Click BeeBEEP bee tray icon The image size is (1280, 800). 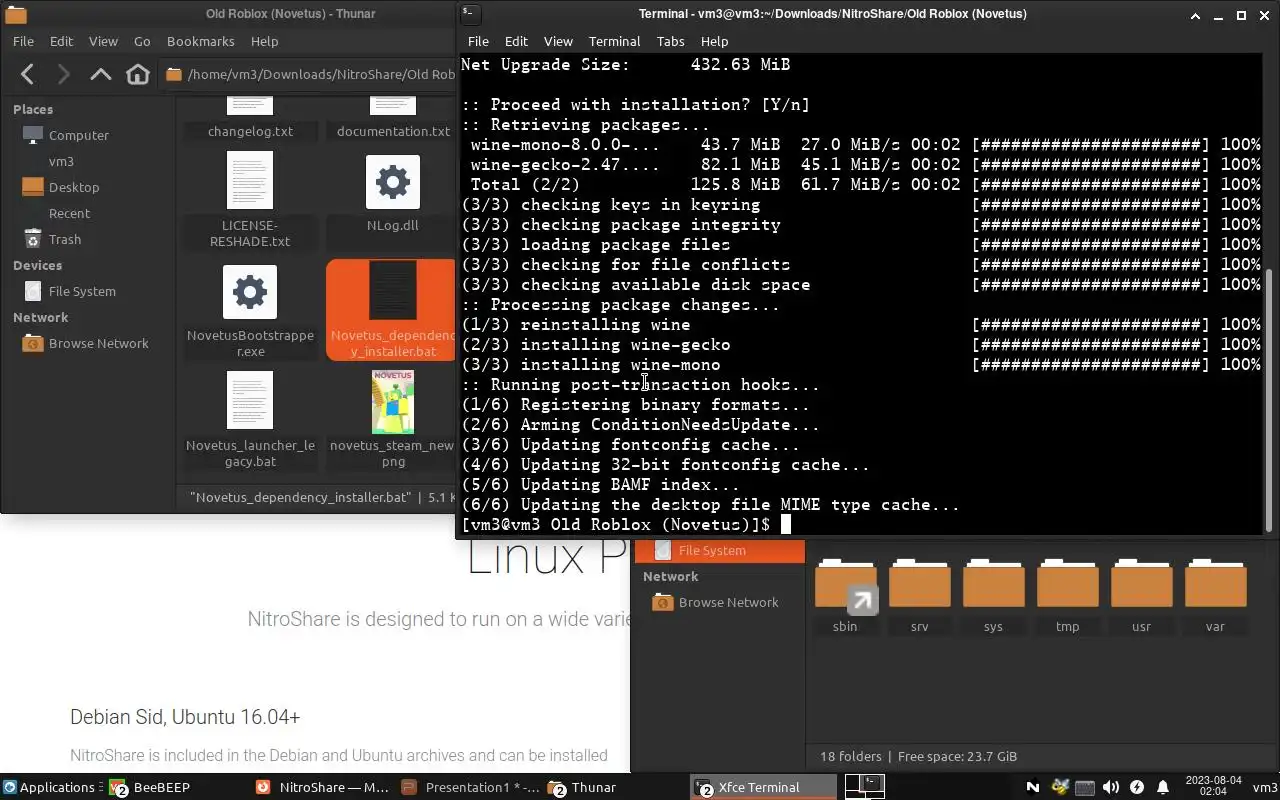tap(1060, 787)
